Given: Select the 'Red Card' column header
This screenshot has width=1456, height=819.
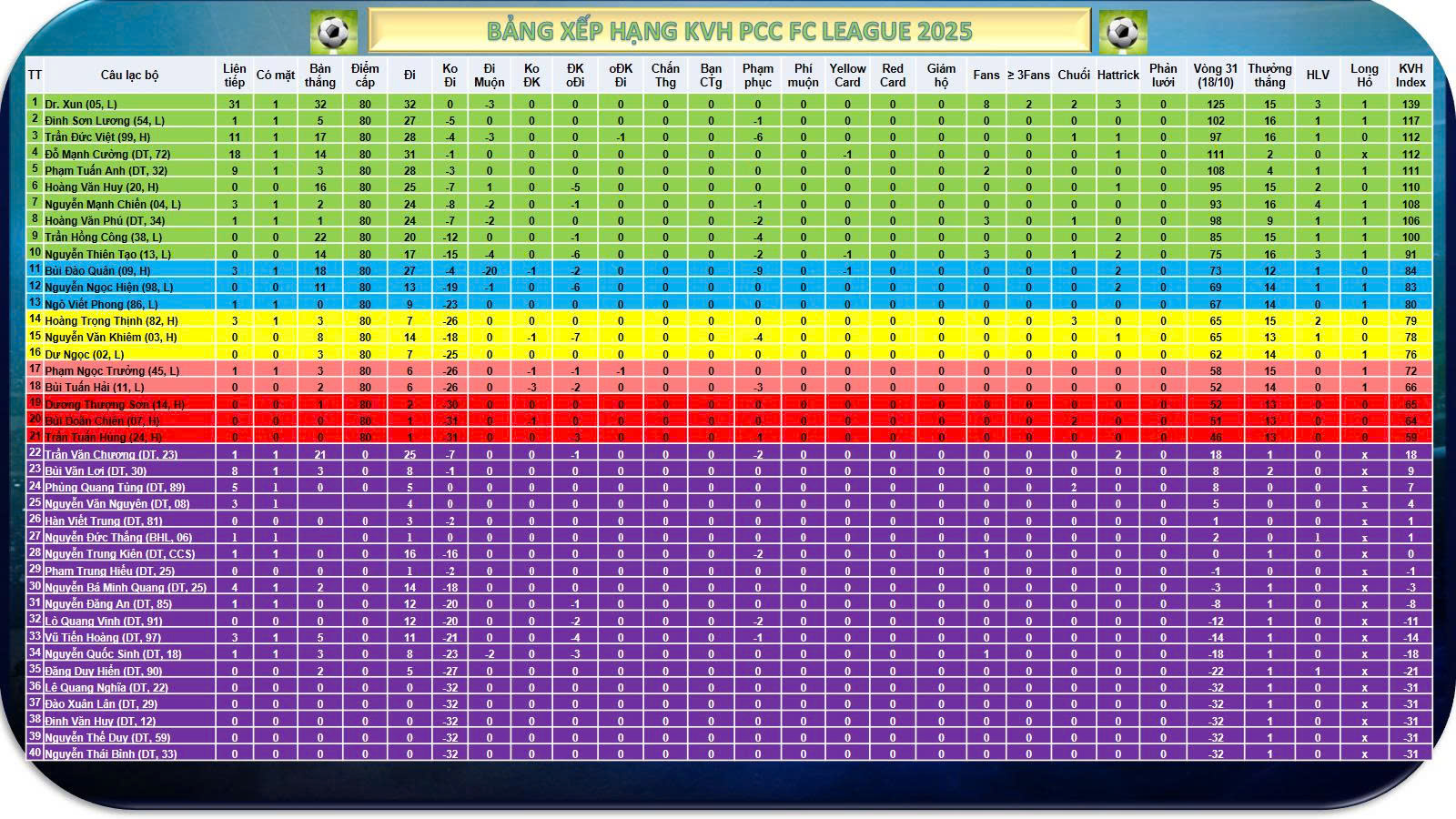Looking at the screenshot, I should 893,76.
